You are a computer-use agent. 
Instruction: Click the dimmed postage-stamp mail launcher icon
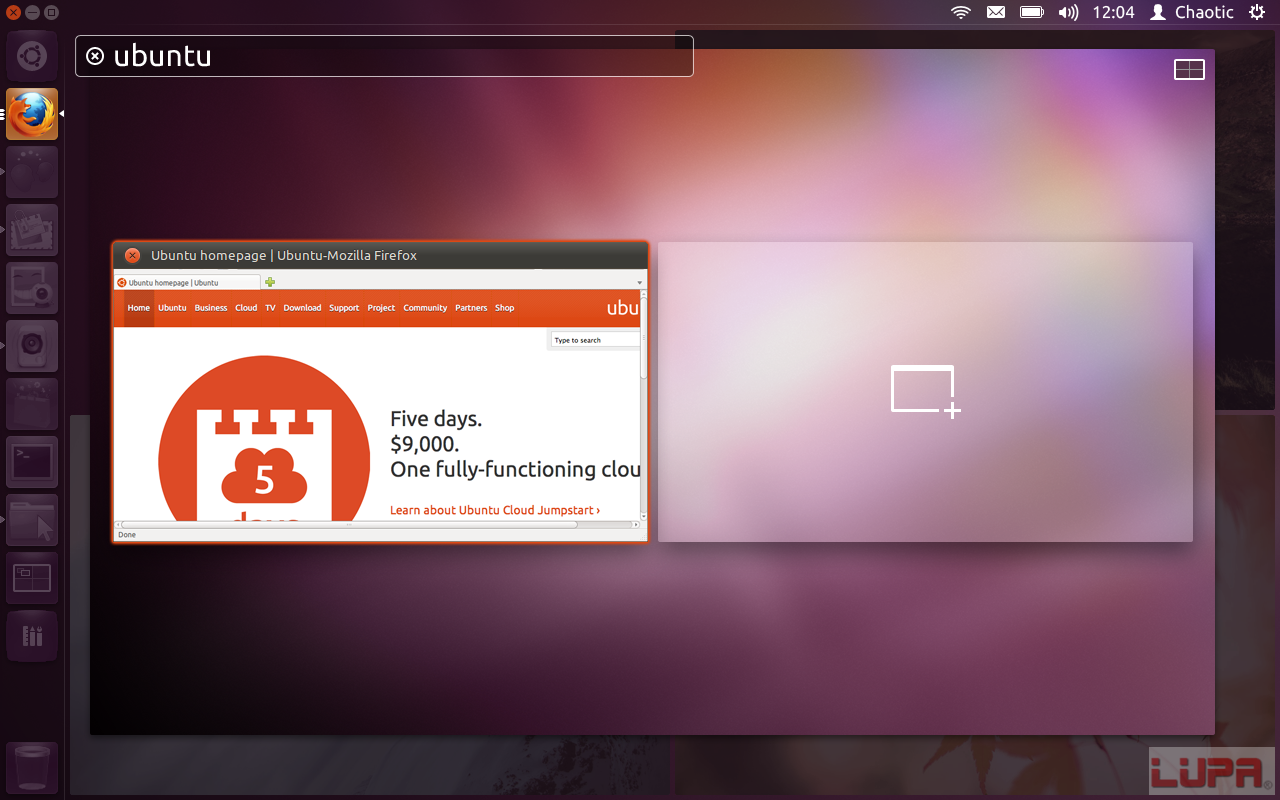32,230
